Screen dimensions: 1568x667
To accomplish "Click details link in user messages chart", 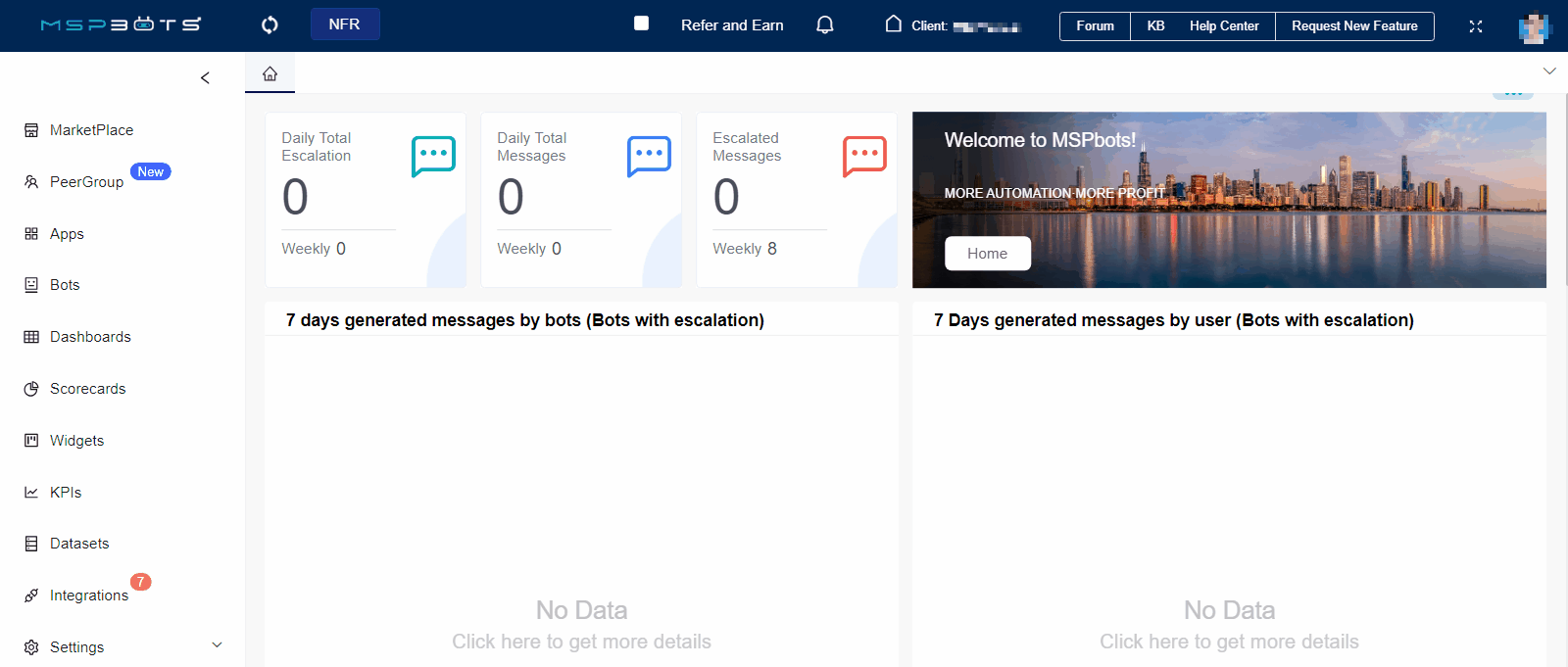I will click(x=1229, y=642).
